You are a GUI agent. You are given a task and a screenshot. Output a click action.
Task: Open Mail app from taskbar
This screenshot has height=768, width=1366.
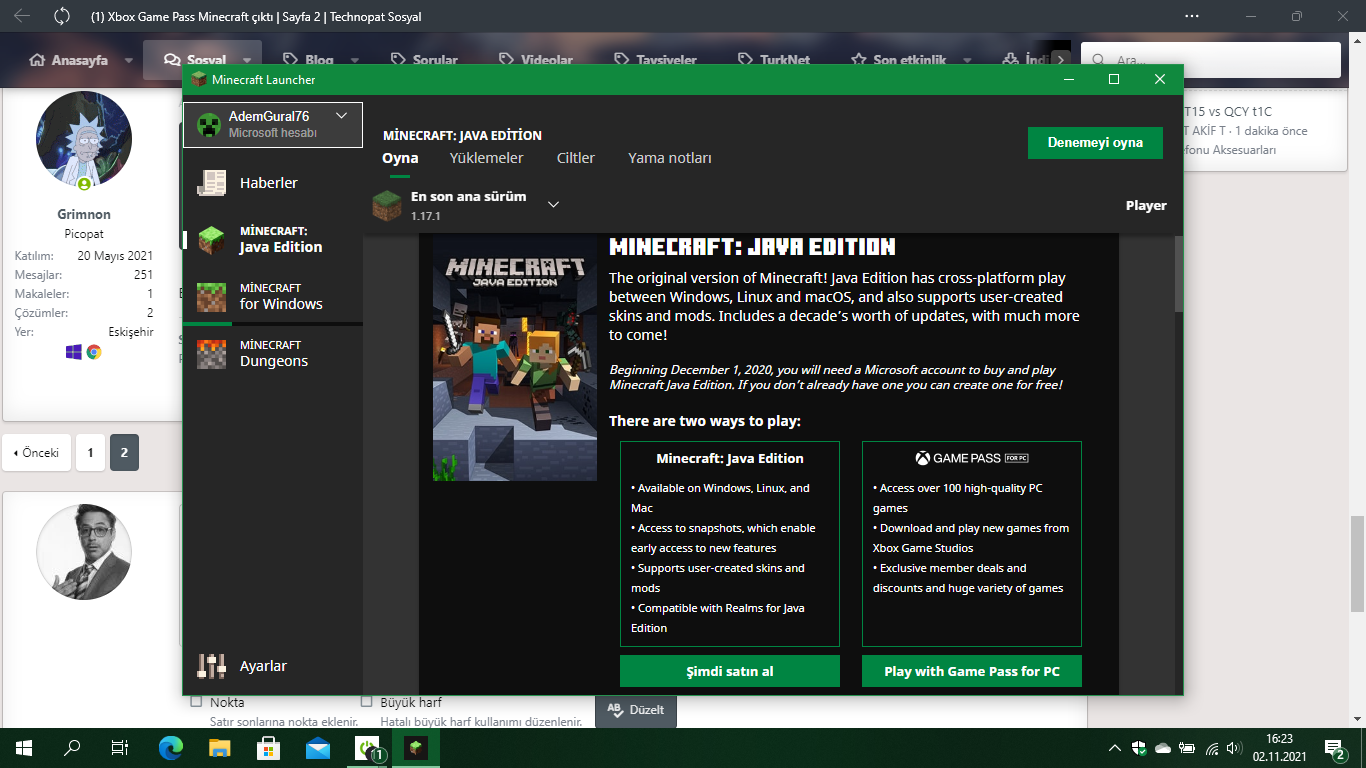click(318, 747)
